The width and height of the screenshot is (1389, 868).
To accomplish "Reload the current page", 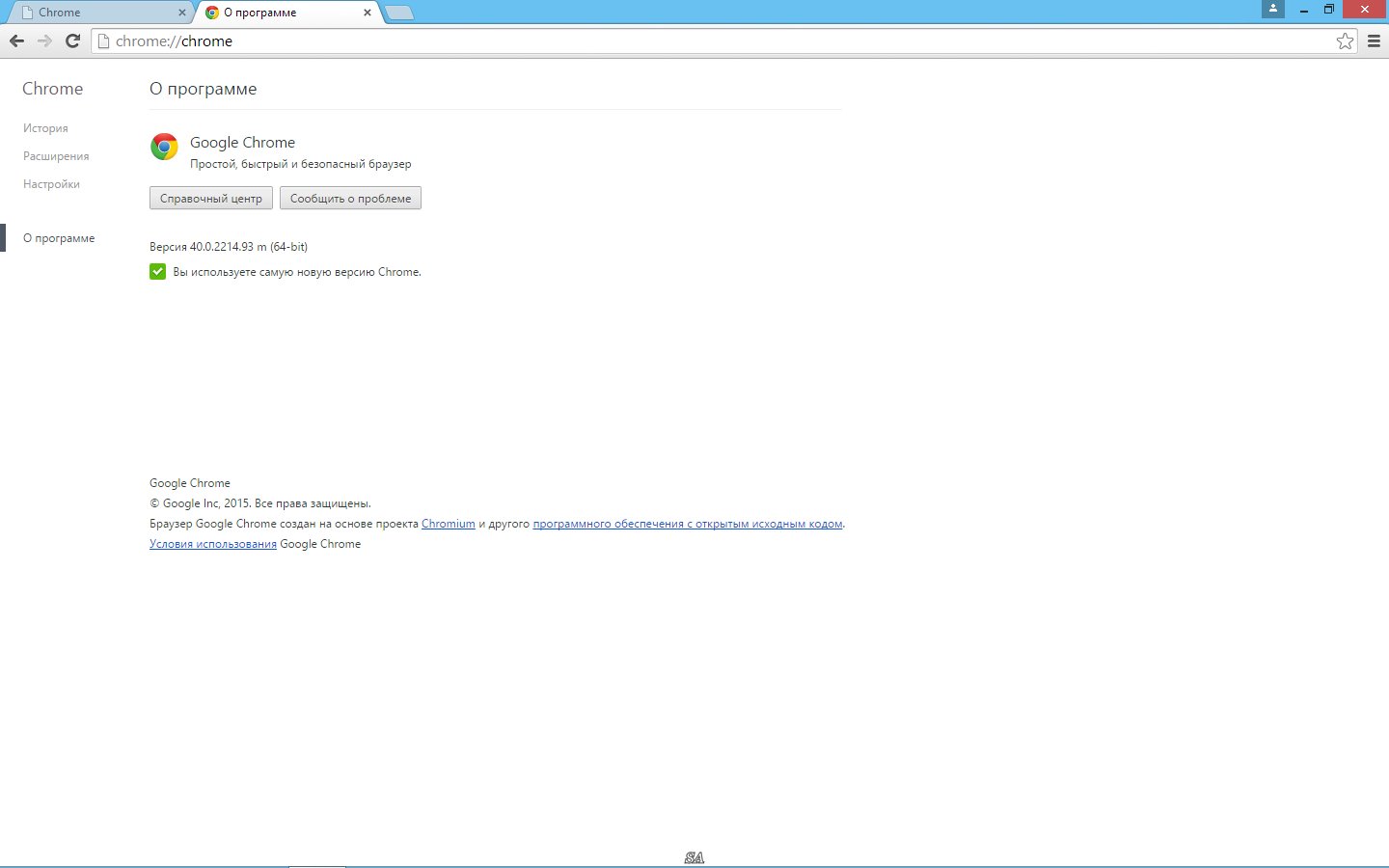I will click(x=72, y=41).
